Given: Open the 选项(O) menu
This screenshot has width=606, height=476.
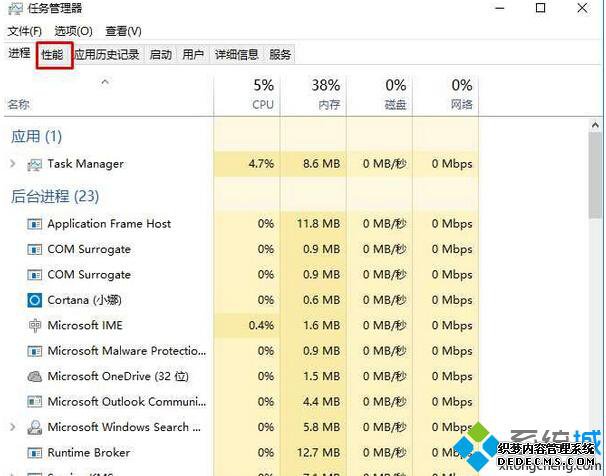Looking at the screenshot, I should [x=73, y=31].
